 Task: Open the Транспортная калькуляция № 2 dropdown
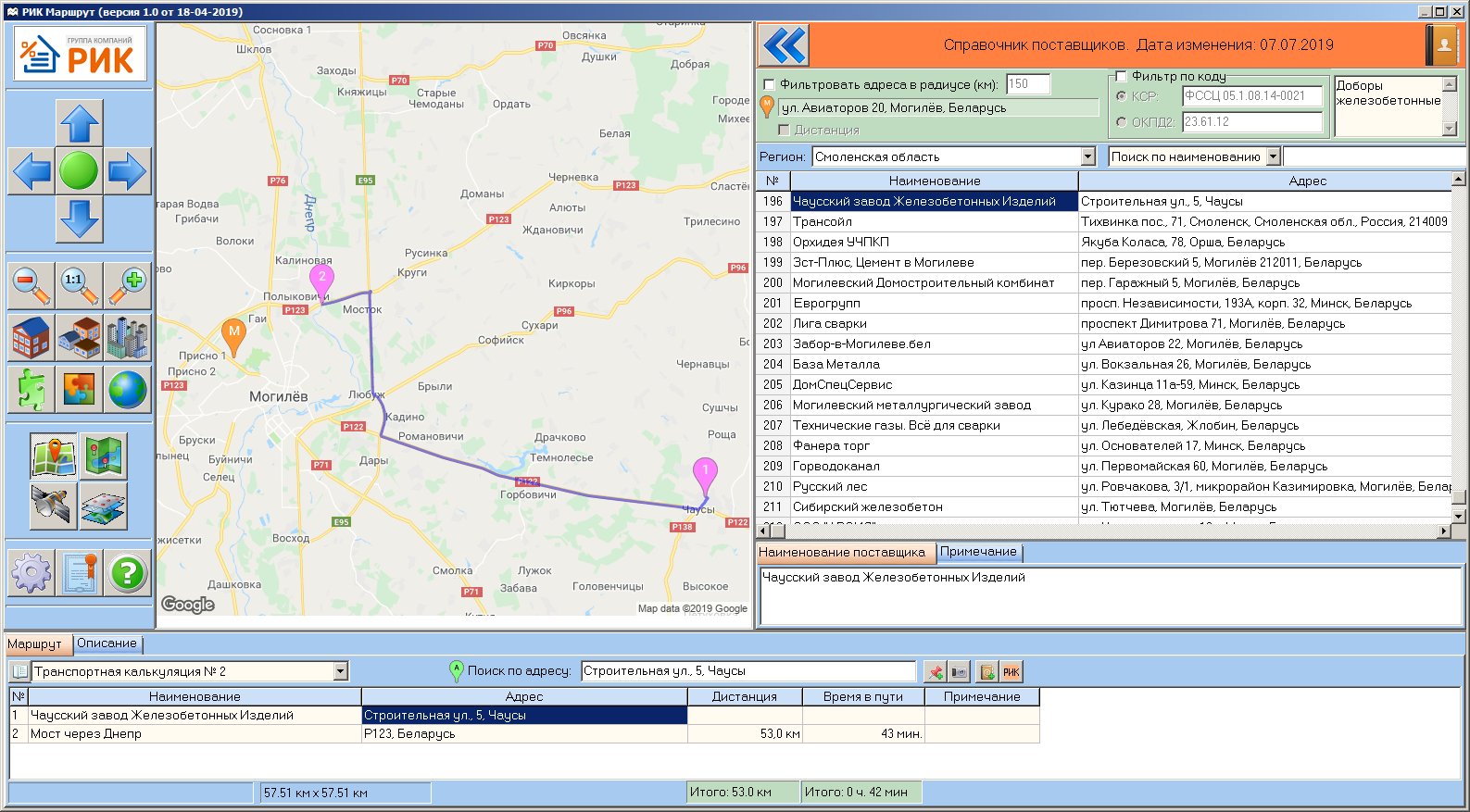click(x=340, y=671)
